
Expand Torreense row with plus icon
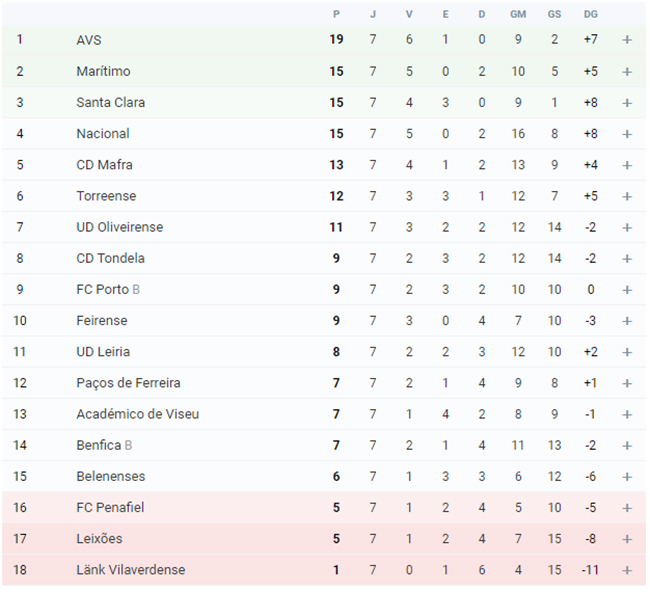click(627, 196)
